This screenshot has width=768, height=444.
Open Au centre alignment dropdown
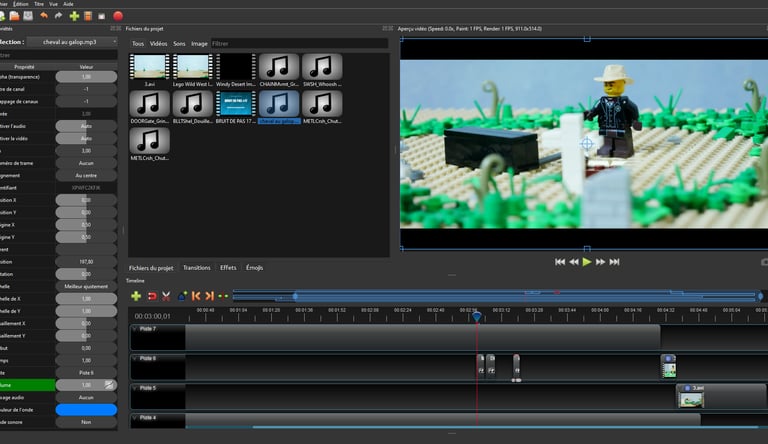click(86, 175)
